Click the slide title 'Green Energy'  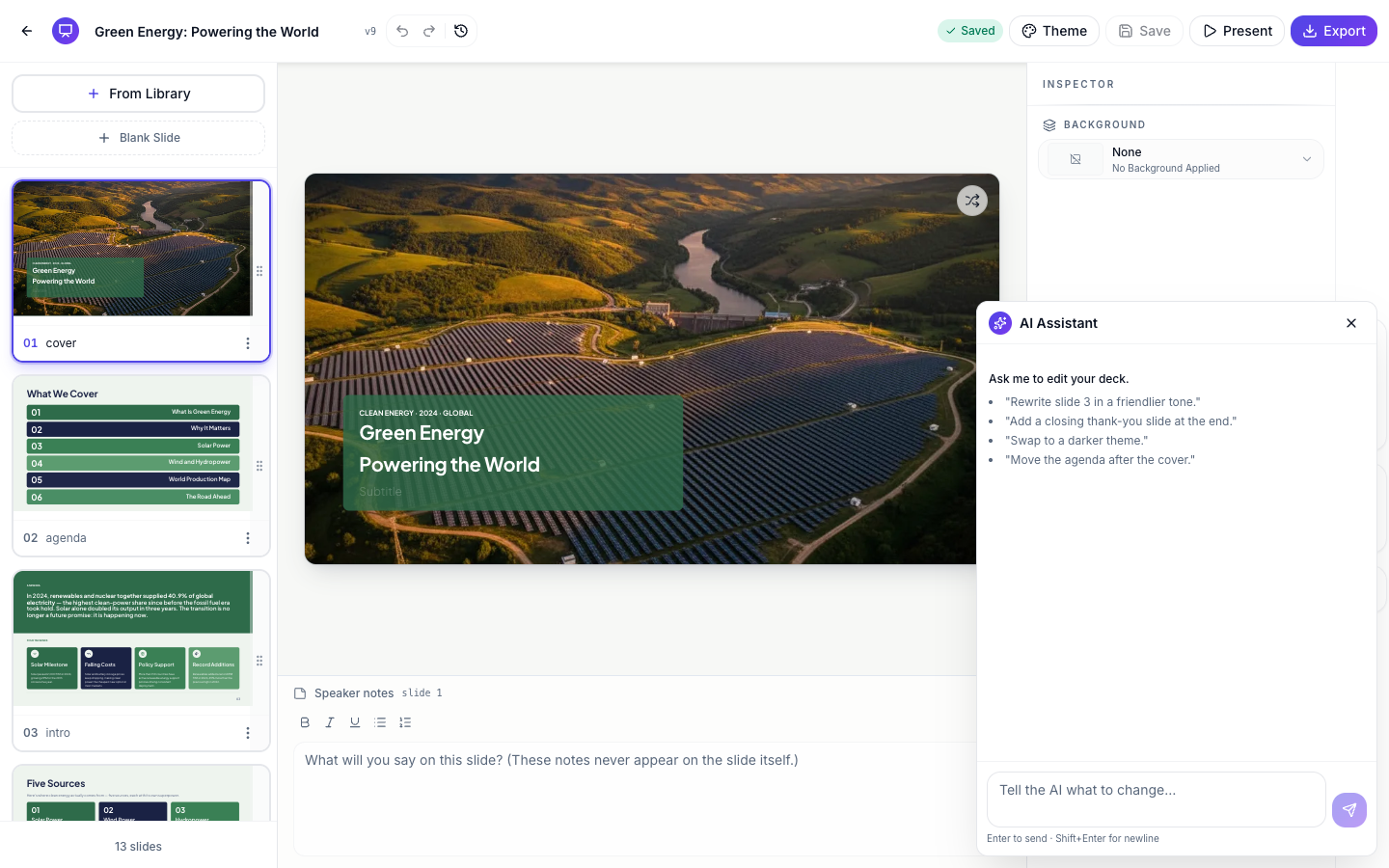[422, 433]
